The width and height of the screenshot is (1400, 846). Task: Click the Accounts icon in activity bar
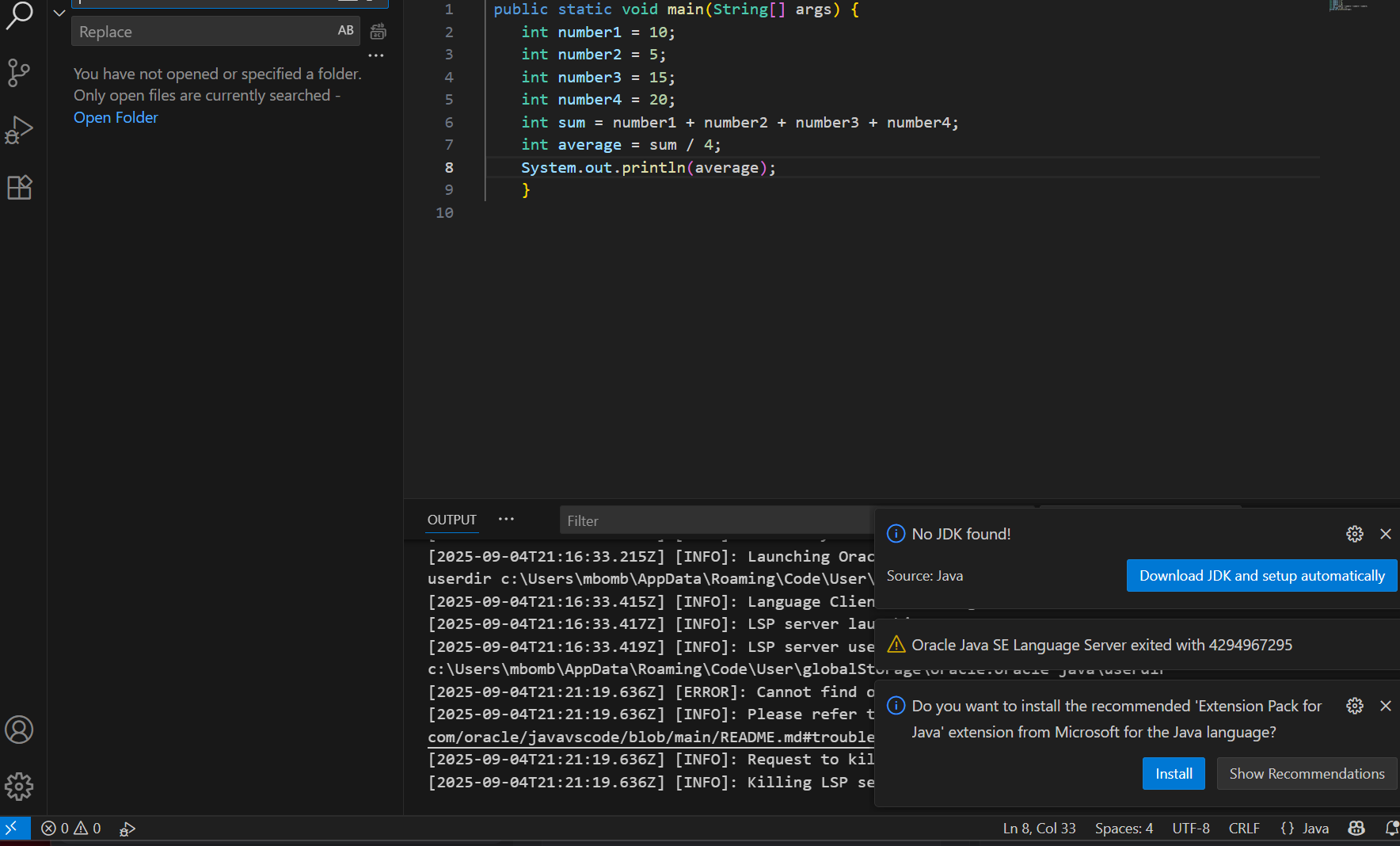[x=19, y=730]
